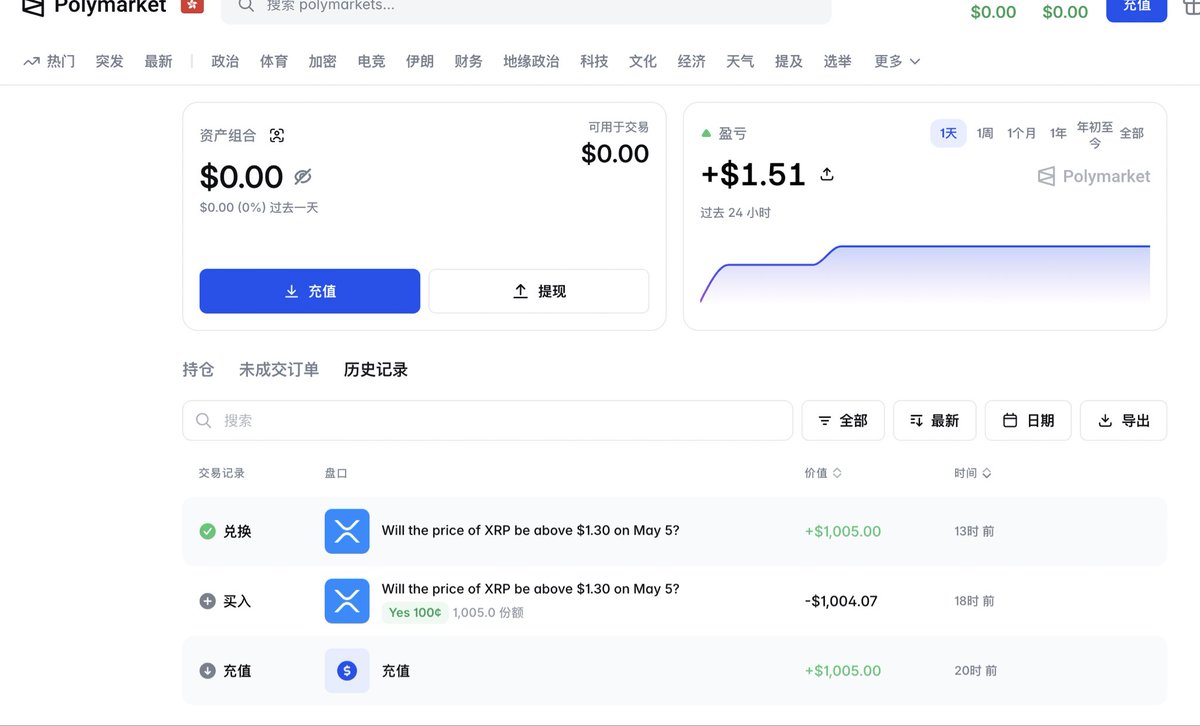Click the 1,005.0 份额 shares text
The width and height of the screenshot is (1200, 726).
(488, 612)
